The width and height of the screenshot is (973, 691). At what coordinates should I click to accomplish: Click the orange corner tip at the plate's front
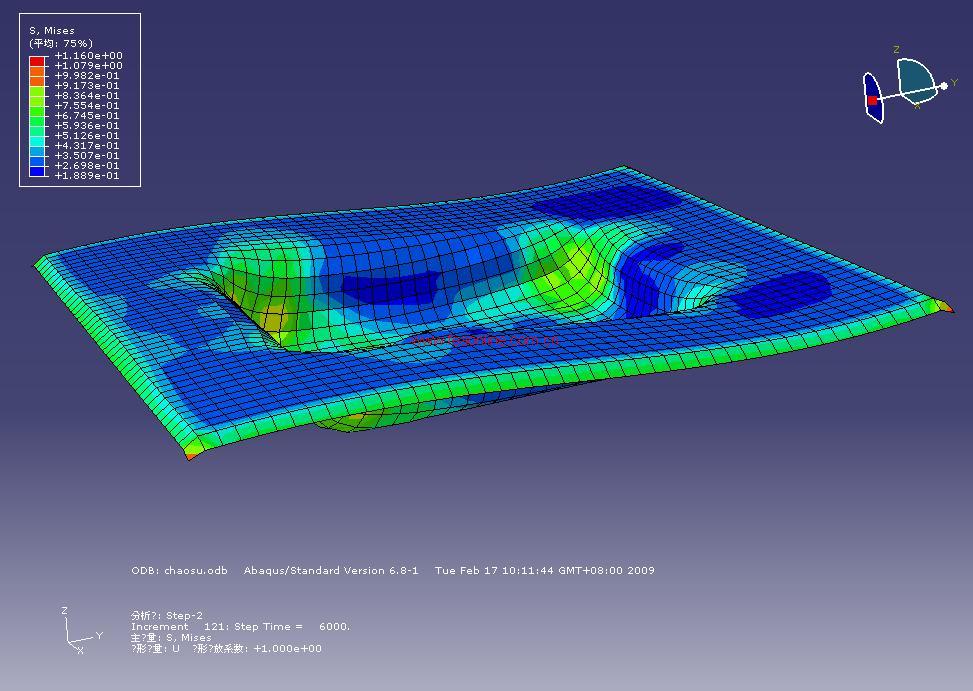coord(191,456)
